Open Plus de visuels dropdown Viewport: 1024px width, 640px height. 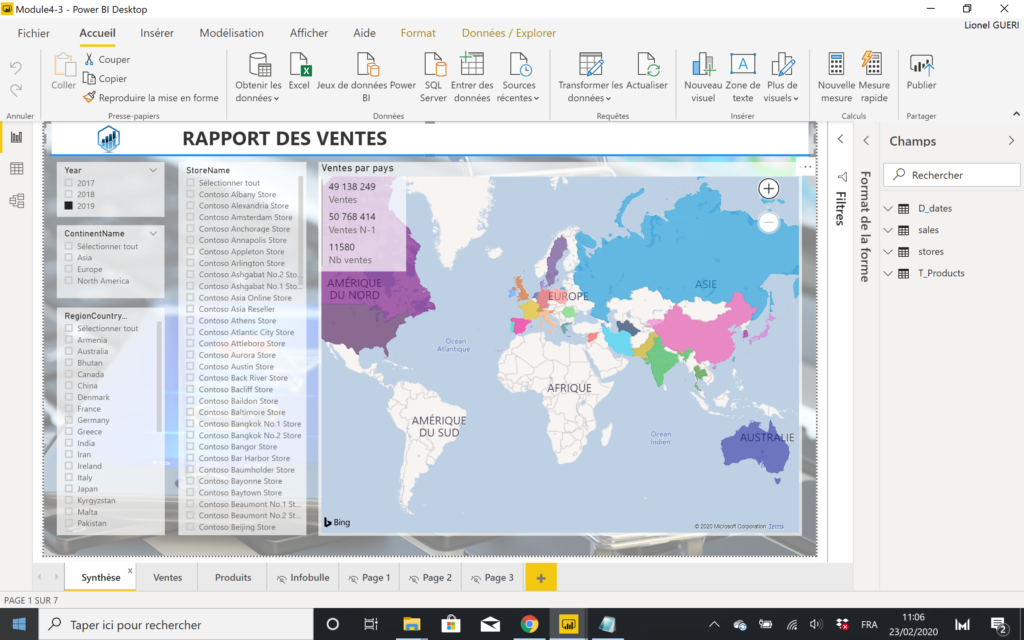pos(782,91)
